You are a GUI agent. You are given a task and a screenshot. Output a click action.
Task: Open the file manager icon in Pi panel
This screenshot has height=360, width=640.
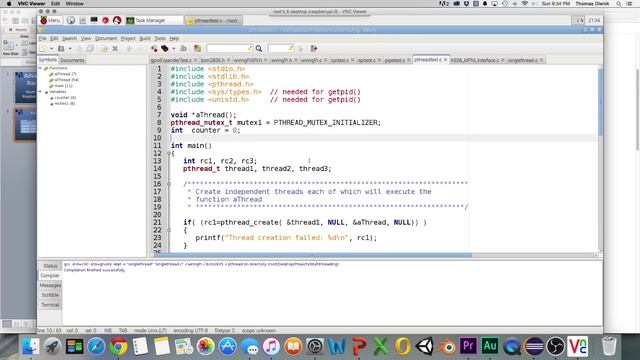(82, 20)
